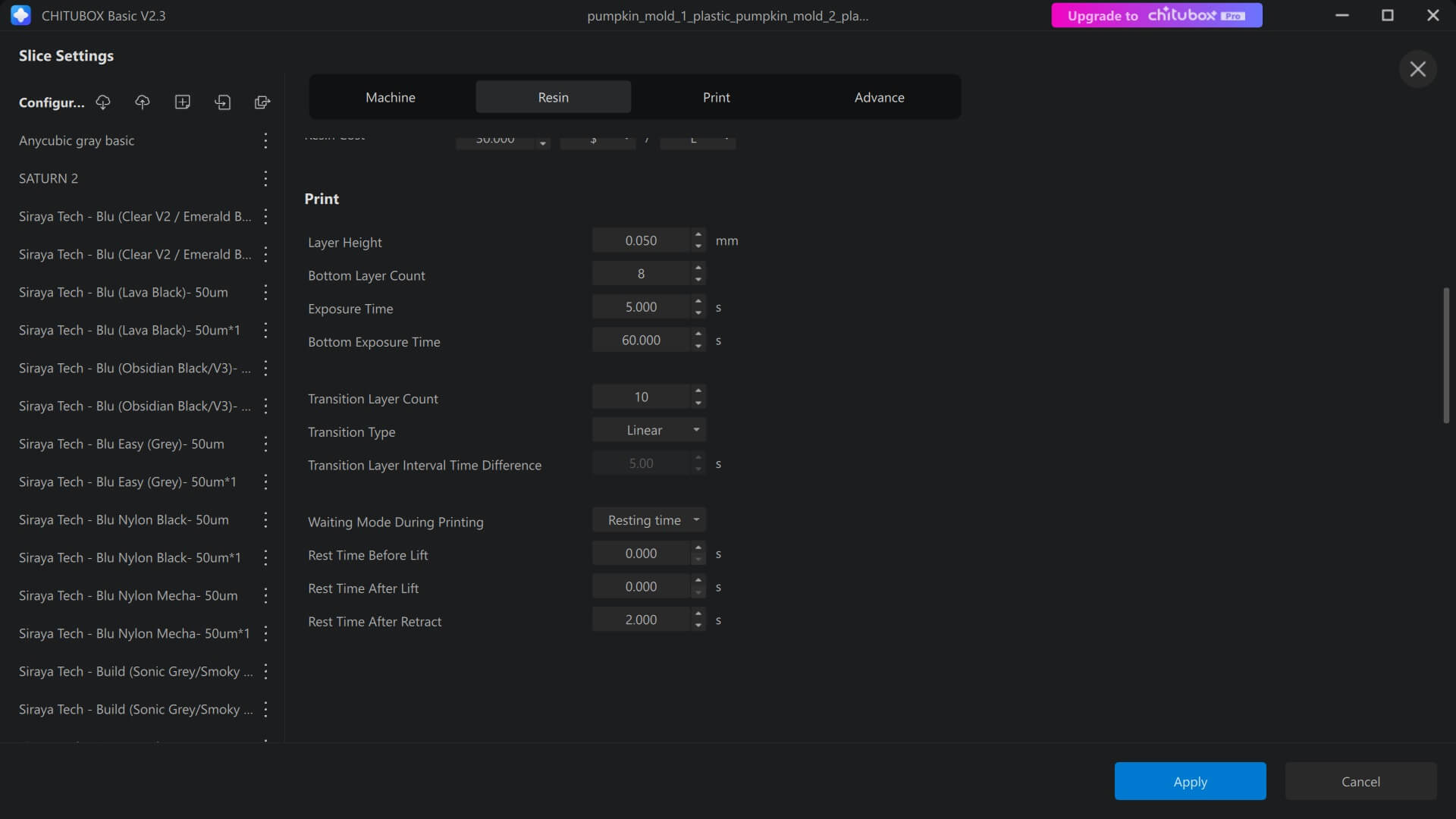The image size is (1456, 819).
Task: Open options for Blu (Lava Black)- 50um*1
Action: [265, 330]
